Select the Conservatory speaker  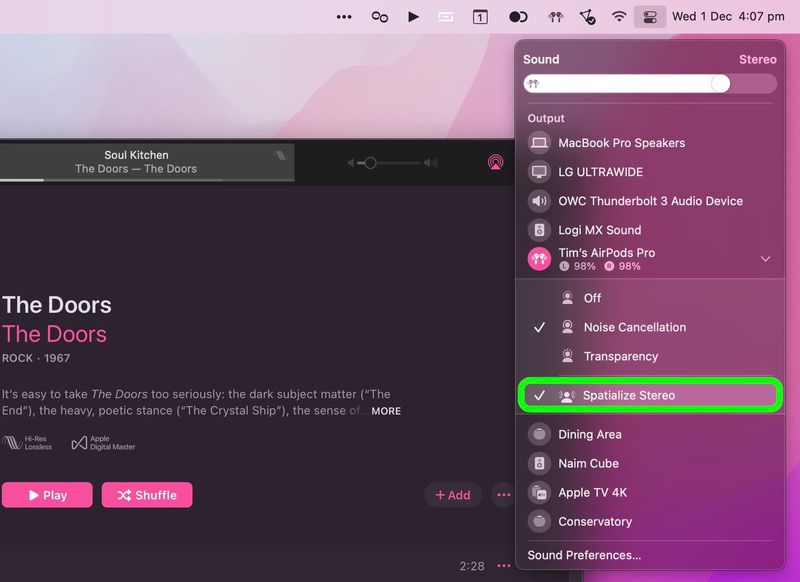point(650,521)
